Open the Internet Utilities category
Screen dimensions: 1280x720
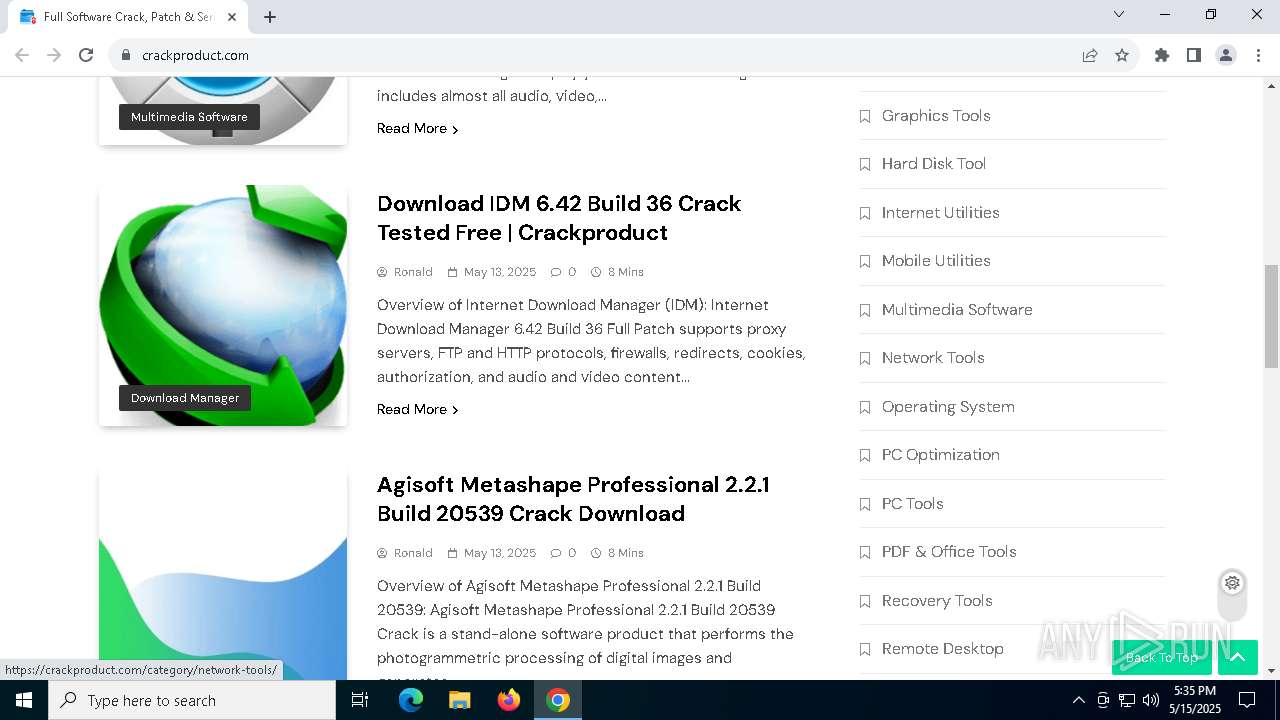coord(940,212)
